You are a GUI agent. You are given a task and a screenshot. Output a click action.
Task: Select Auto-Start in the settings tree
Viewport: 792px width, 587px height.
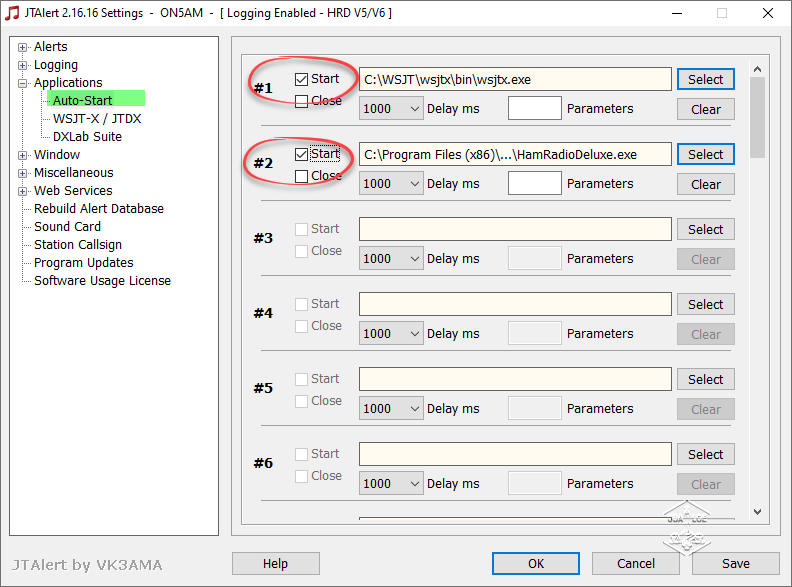(82, 101)
